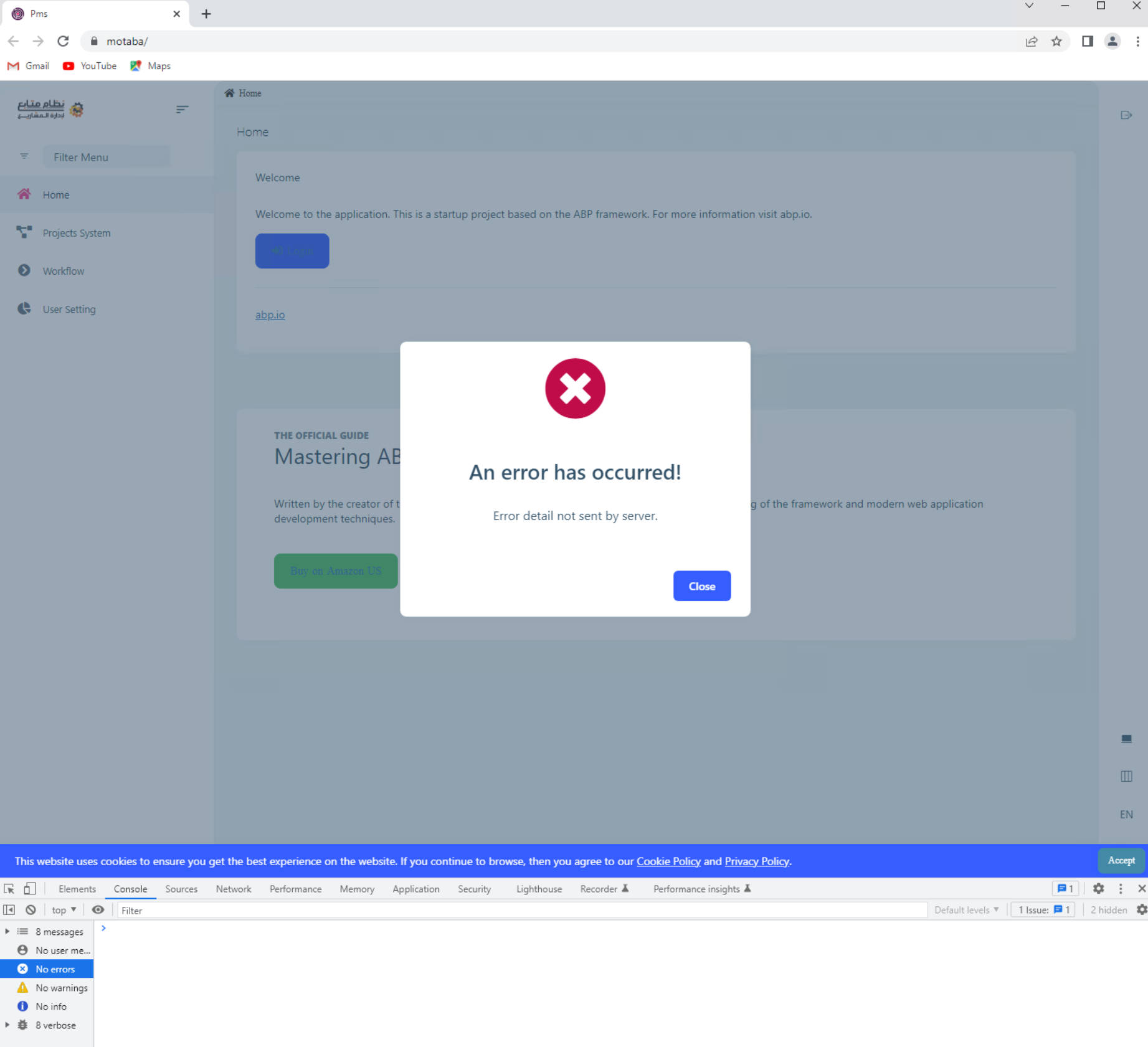The width and height of the screenshot is (1148, 1047).
Task: Open the tab search chevron in title bar
Action: (1029, 6)
